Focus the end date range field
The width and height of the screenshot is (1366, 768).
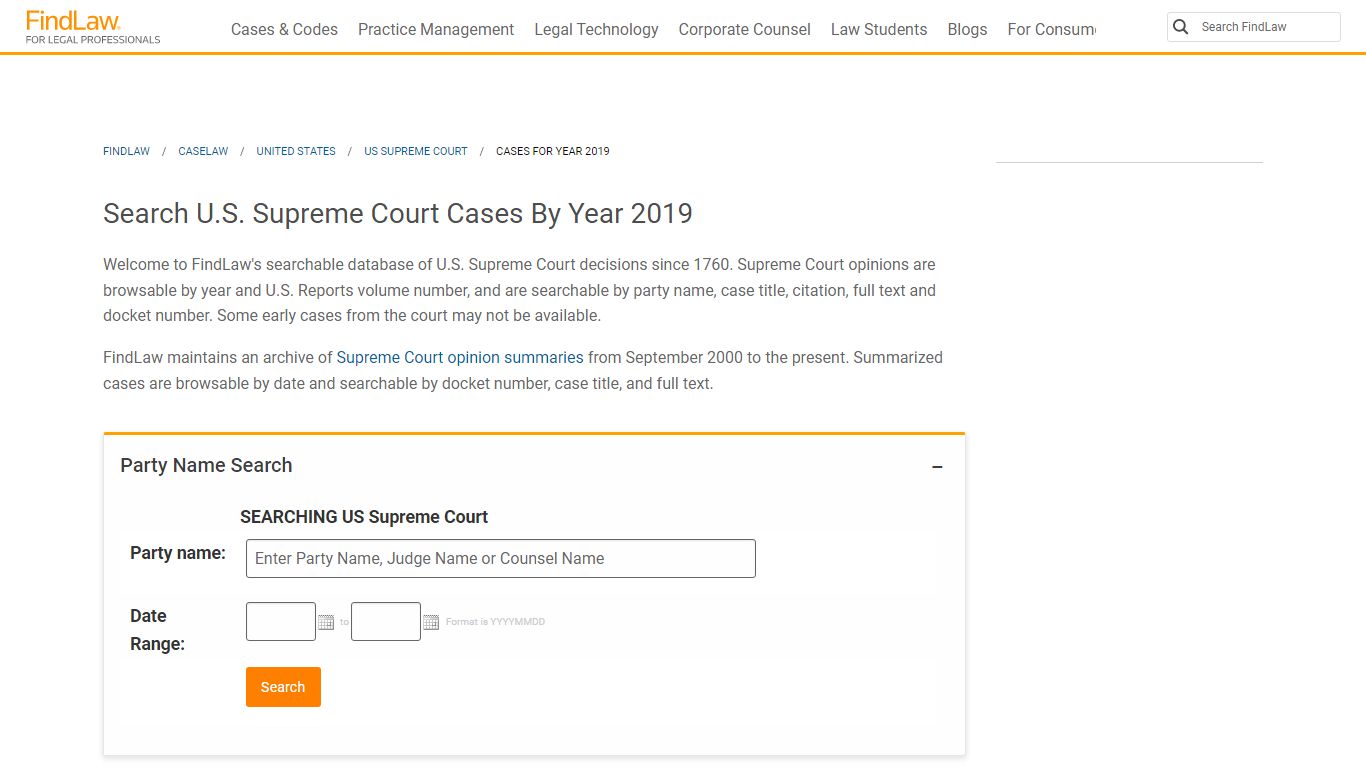click(x=386, y=622)
